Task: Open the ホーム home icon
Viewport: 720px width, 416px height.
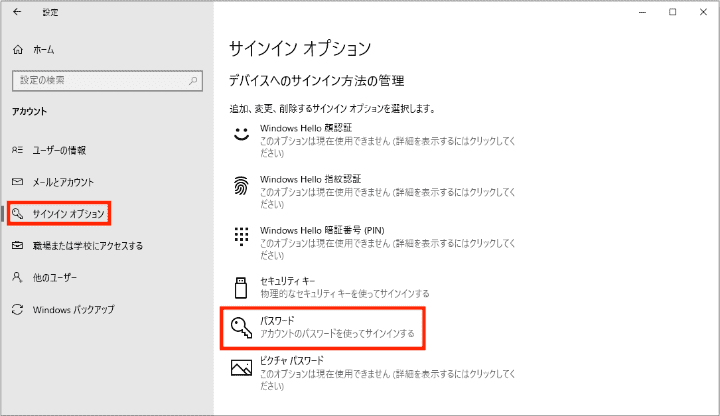Action: (17, 50)
